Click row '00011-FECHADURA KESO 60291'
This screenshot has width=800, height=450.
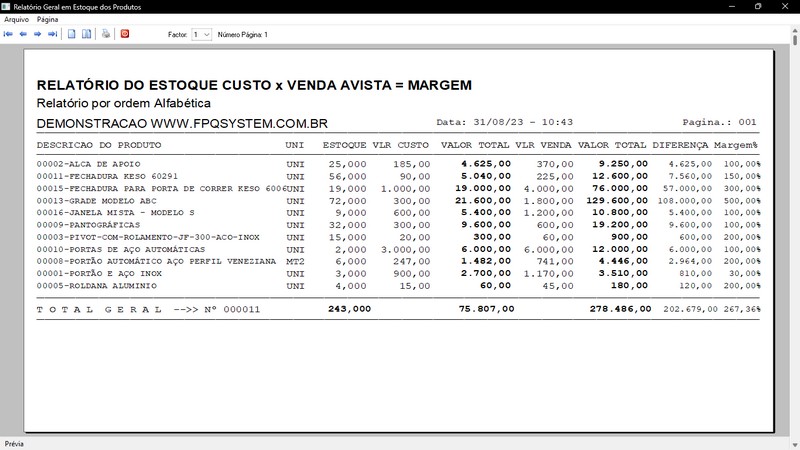[x=398, y=176]
